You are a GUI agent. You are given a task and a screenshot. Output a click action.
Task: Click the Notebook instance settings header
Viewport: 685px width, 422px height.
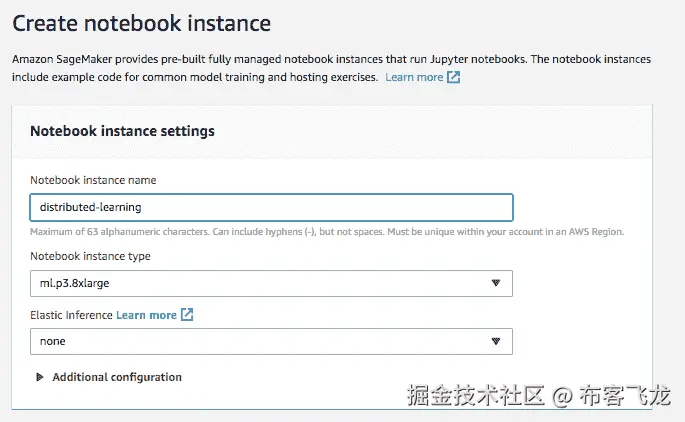click(122, 131)
